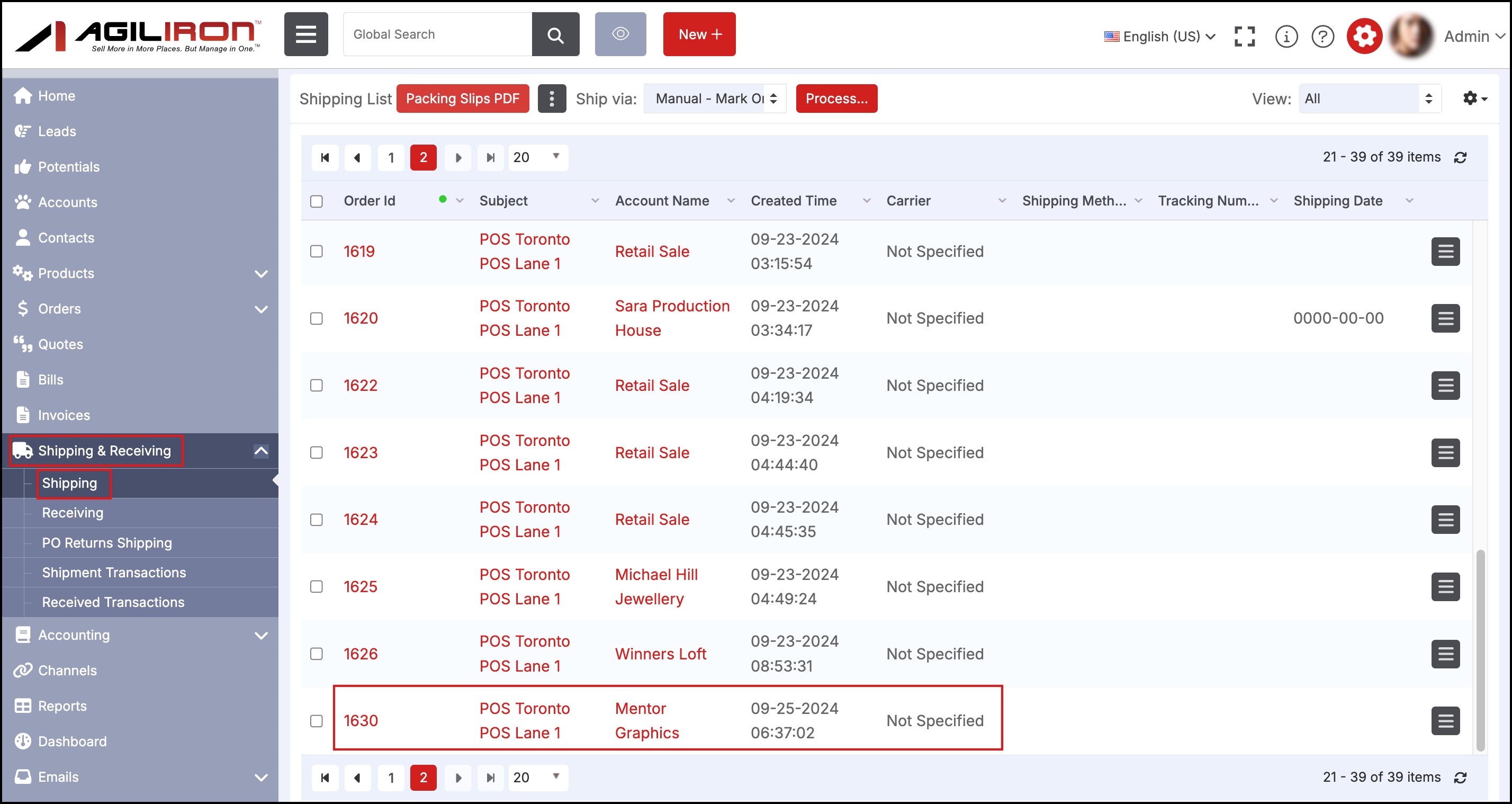The height and width of the screenshot is (804, 1512).
Task: Open order 1630 link
Action: 361,721
